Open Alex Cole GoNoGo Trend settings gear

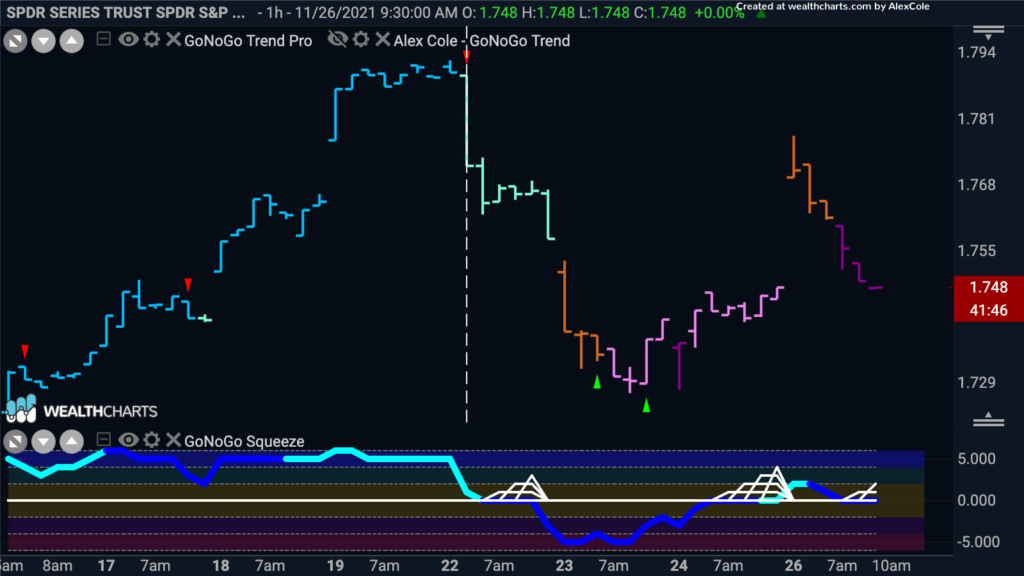361,39
